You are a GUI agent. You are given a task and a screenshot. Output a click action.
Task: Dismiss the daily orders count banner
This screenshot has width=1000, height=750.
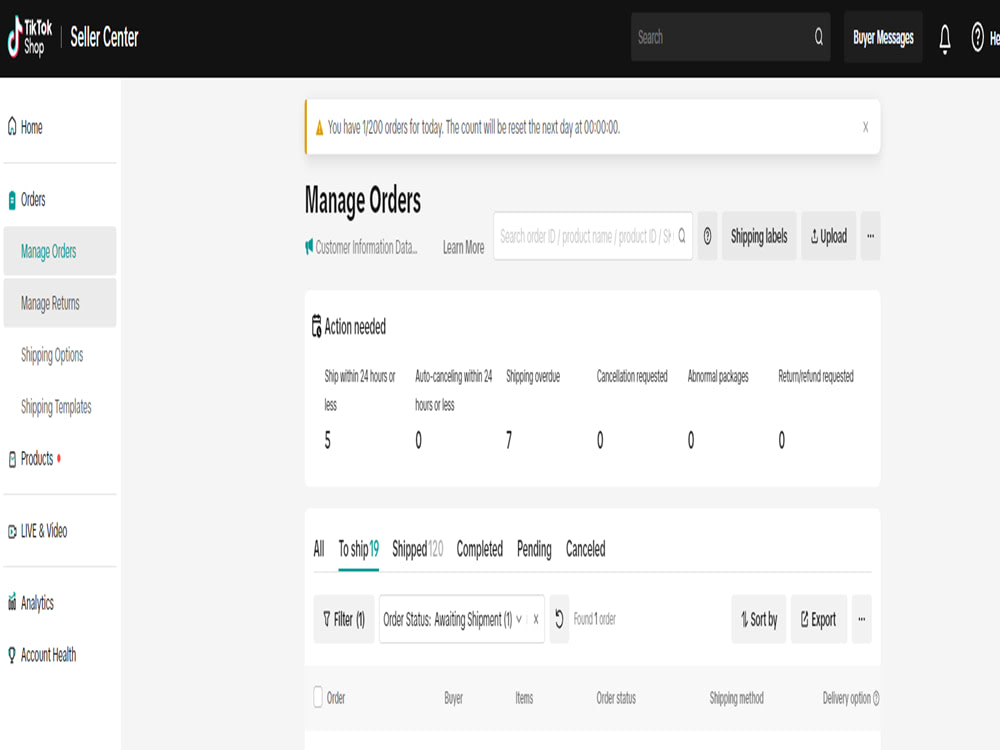865,127
